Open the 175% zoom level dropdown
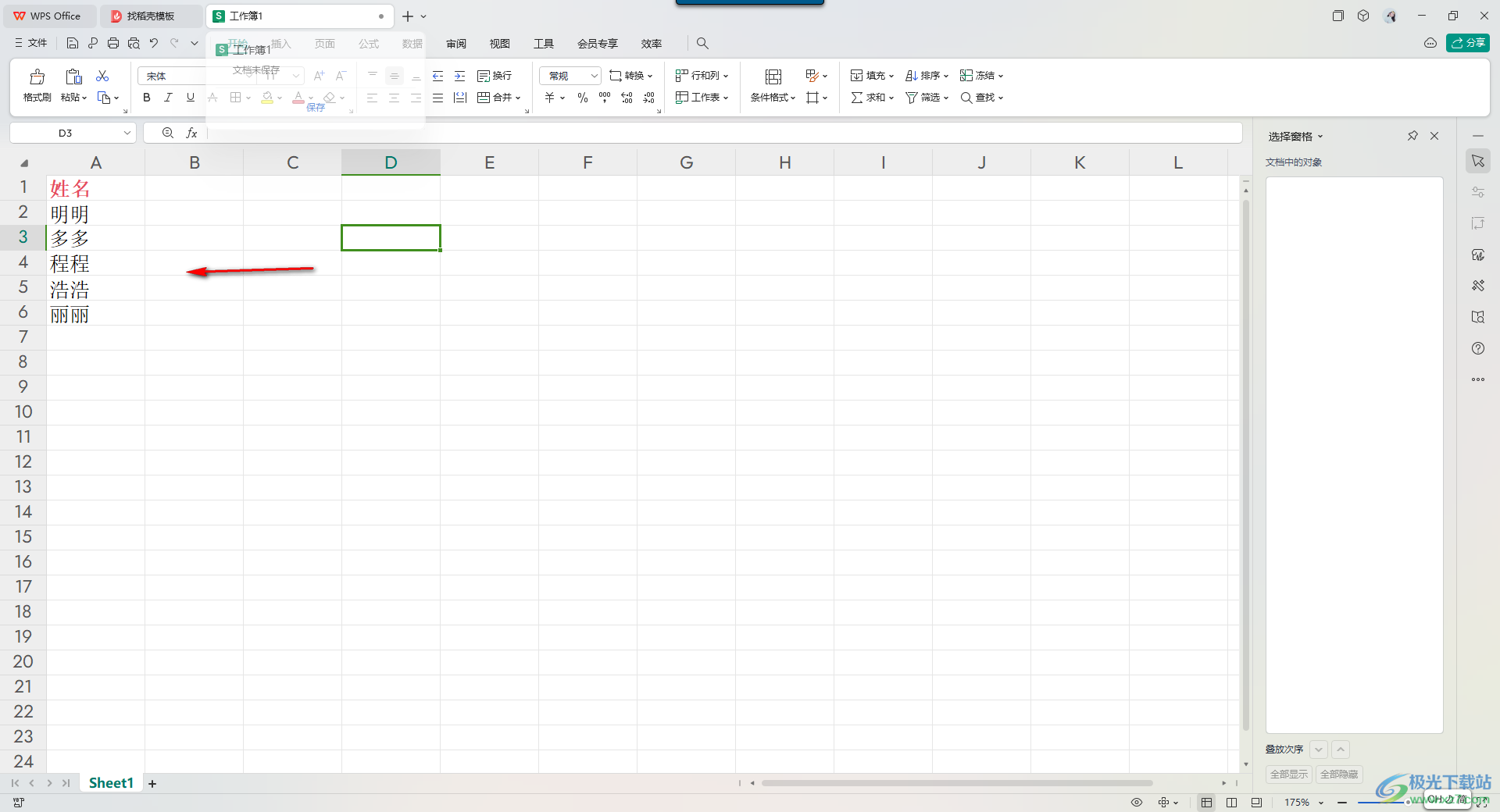Viewport: 1500px width, 812px height. tap(1305, 803)
